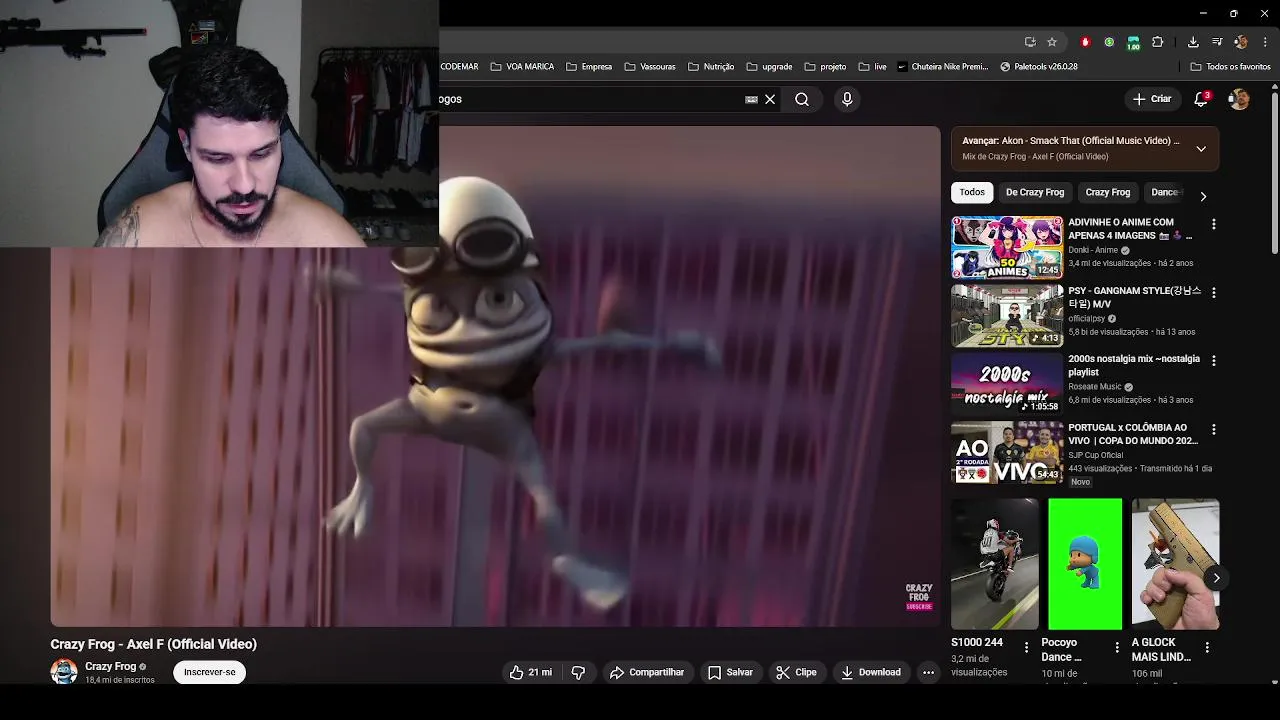
Task: Open the upgrade bookmark folder
Action: (x=769, y=67)
